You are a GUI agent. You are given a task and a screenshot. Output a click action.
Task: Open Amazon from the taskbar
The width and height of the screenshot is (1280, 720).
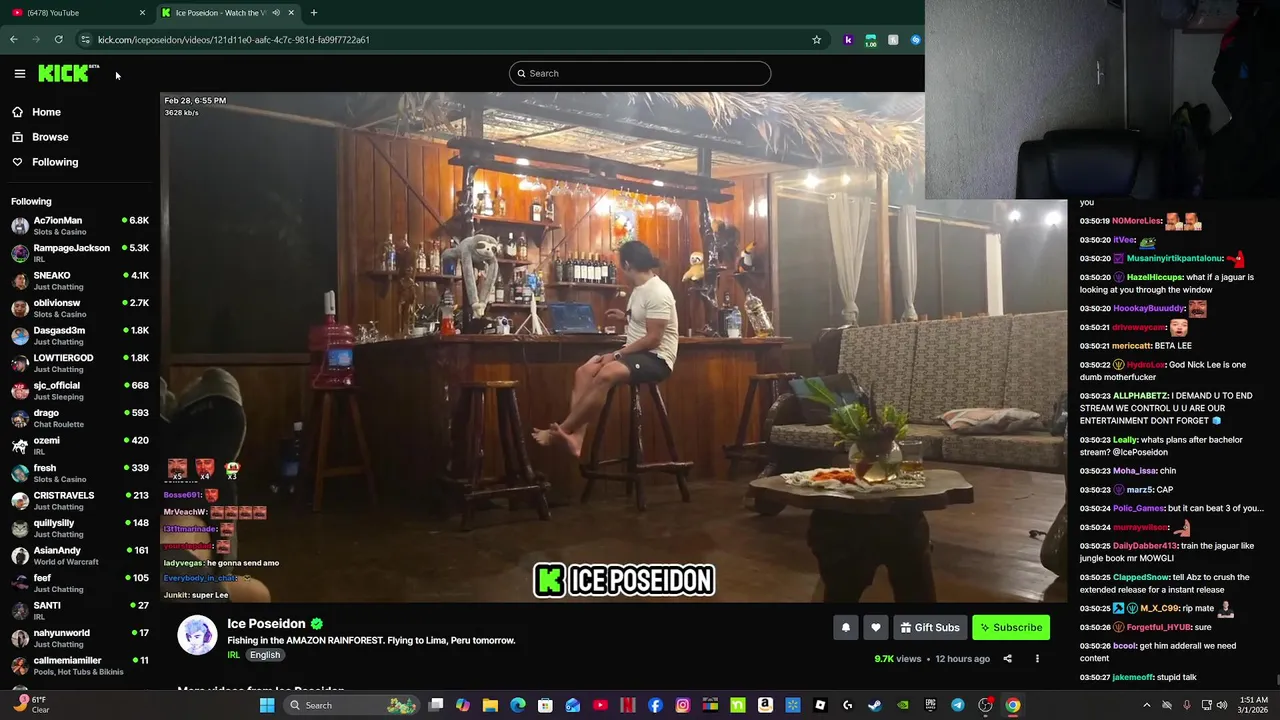(765, 705)
